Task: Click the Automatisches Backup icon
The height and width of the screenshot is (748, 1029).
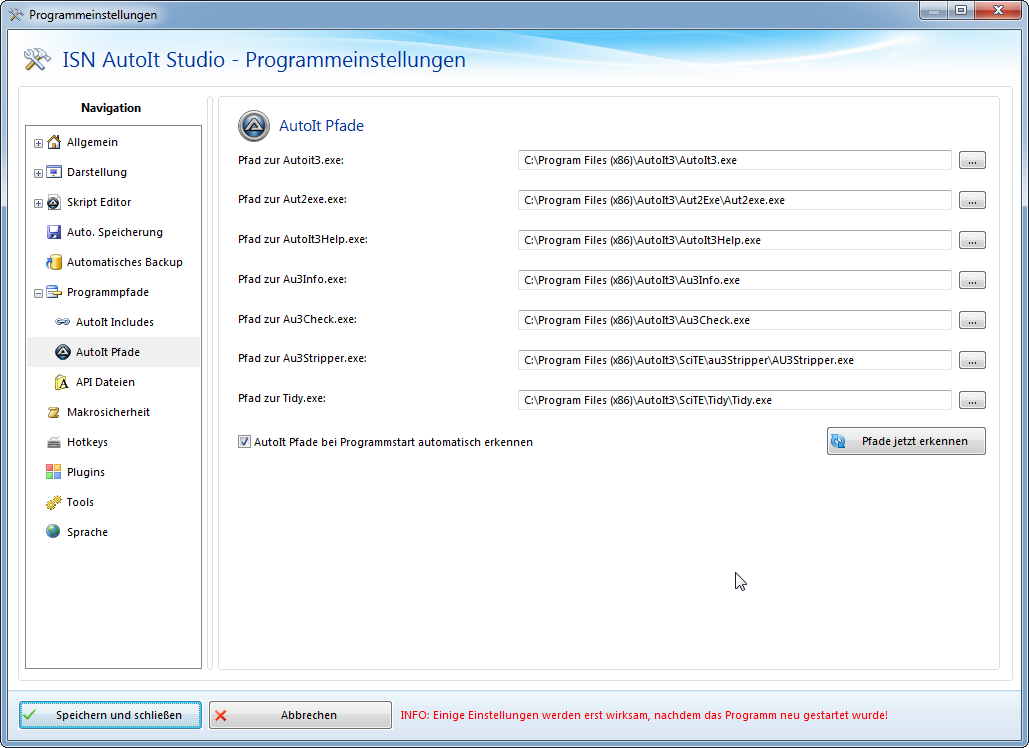Action: point(54,262)
